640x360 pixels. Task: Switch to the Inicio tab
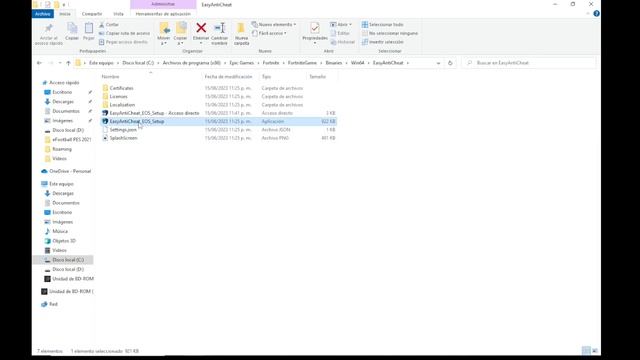pyautogui.click(x=65, y=14)
